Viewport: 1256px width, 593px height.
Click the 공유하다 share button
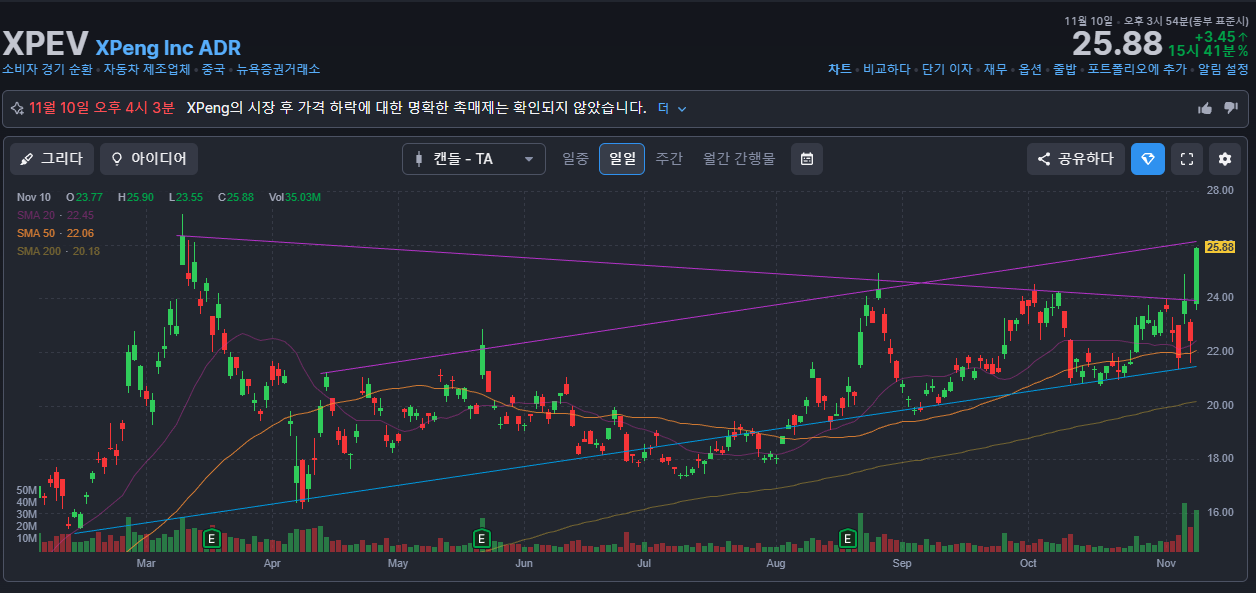pos(1075,159)
